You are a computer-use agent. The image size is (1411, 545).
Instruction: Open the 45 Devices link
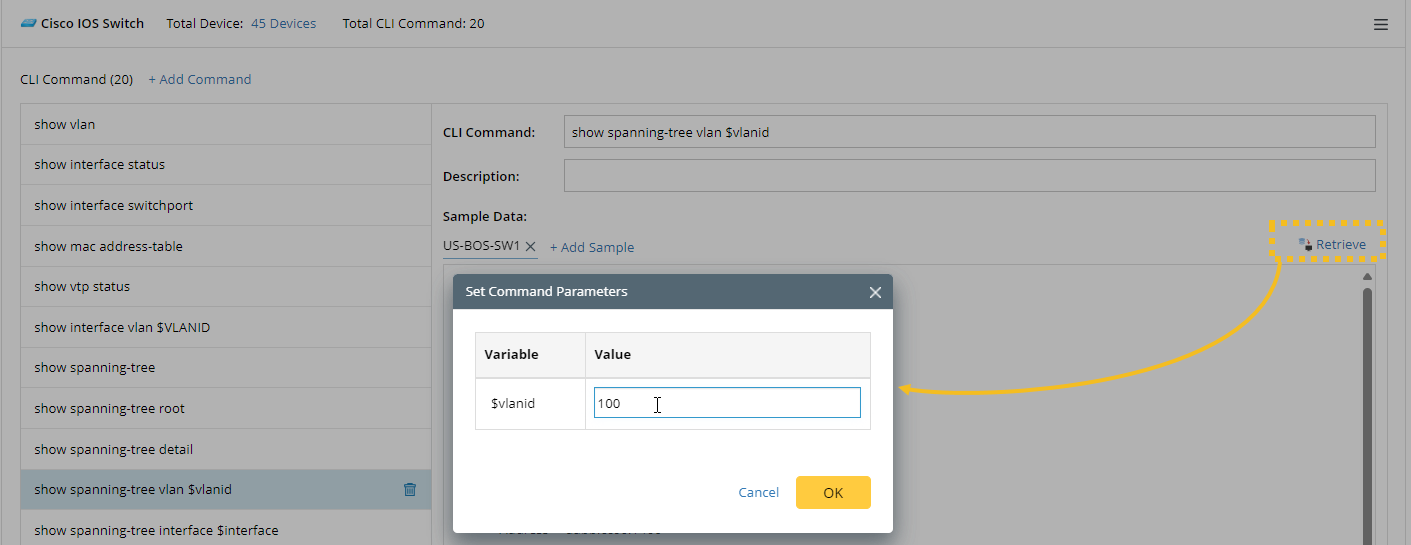pos(283,23)
